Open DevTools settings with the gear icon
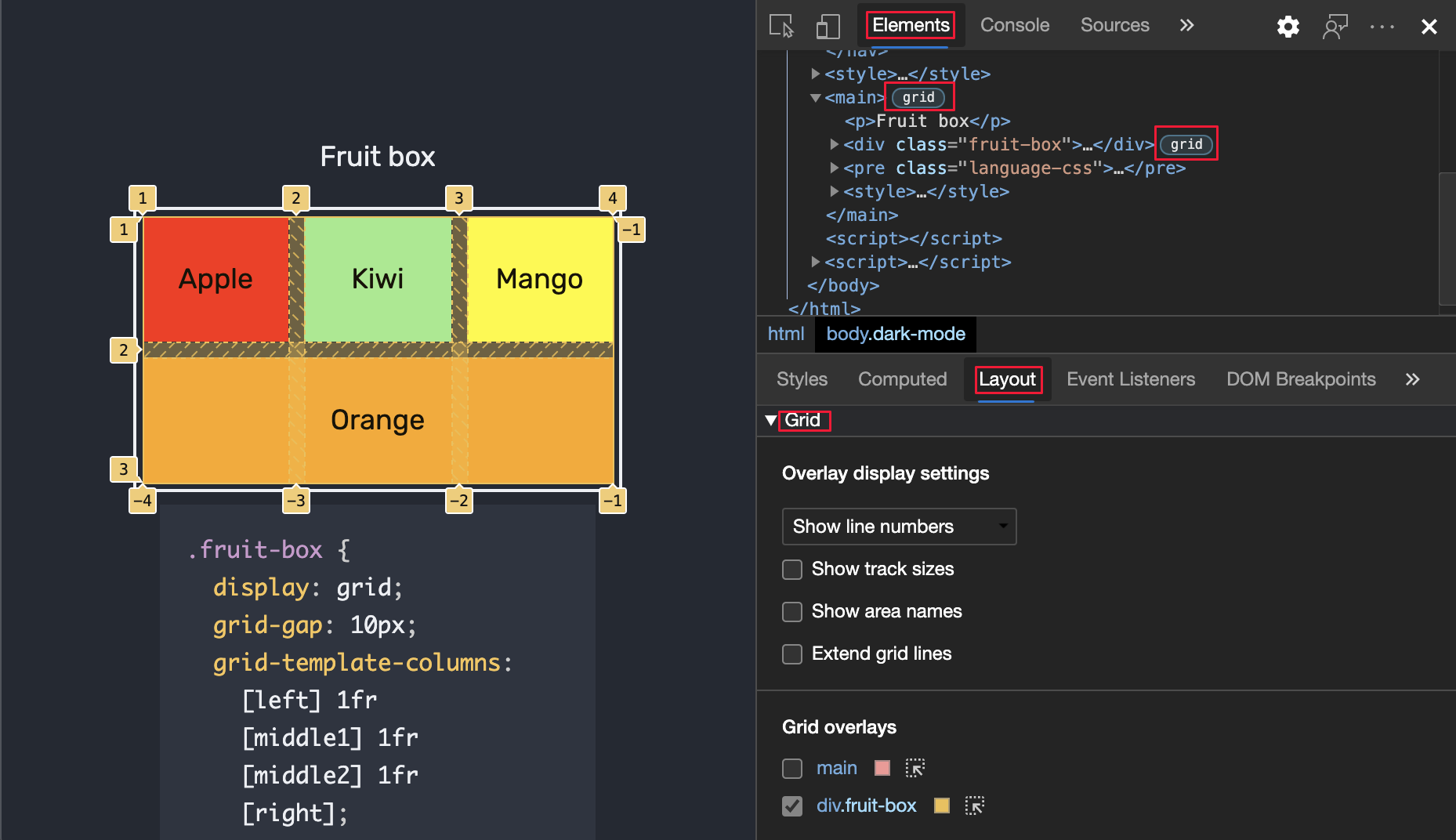Image resolution: width=1456 pixels, height=840 pixels. tap(1288, 26)
